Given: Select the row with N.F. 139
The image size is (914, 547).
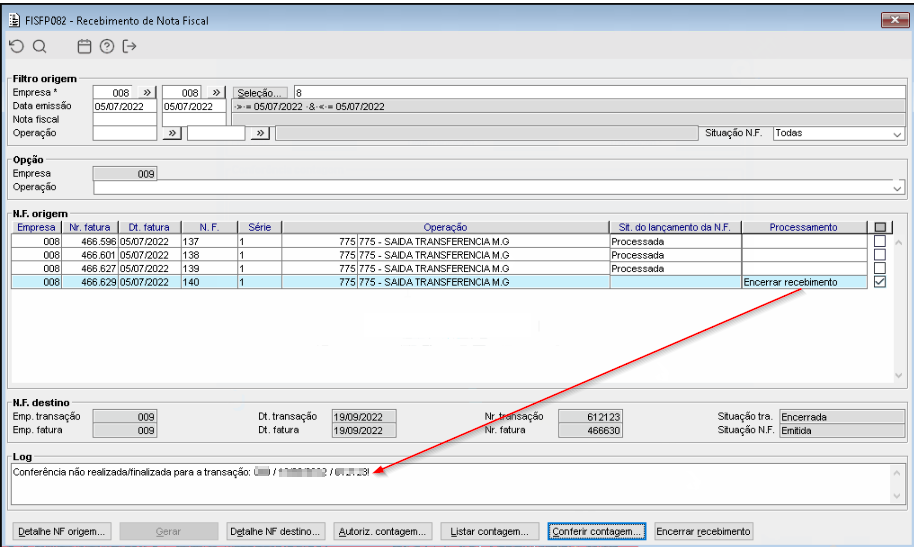Looking at the screenshot, I should click(438, 268).
